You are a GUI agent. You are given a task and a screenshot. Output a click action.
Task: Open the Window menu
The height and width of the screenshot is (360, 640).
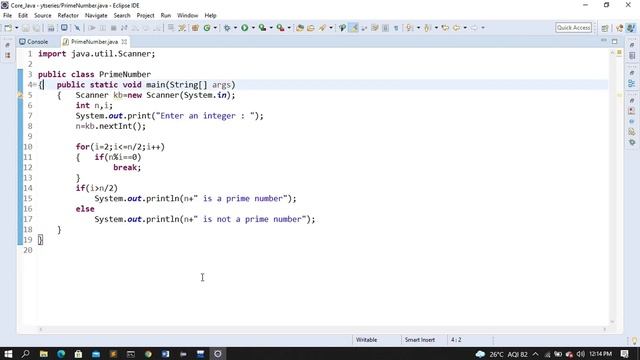coord(187,16)
